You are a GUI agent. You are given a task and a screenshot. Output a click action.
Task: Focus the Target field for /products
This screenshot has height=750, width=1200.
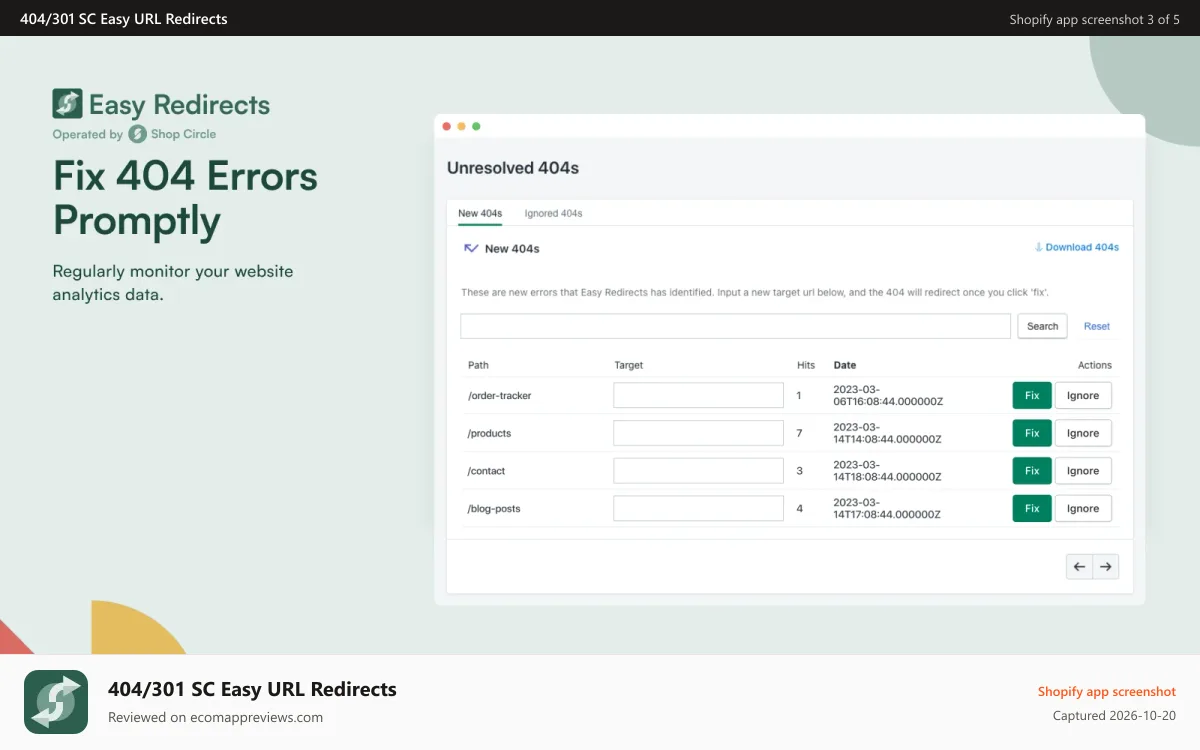698,433
